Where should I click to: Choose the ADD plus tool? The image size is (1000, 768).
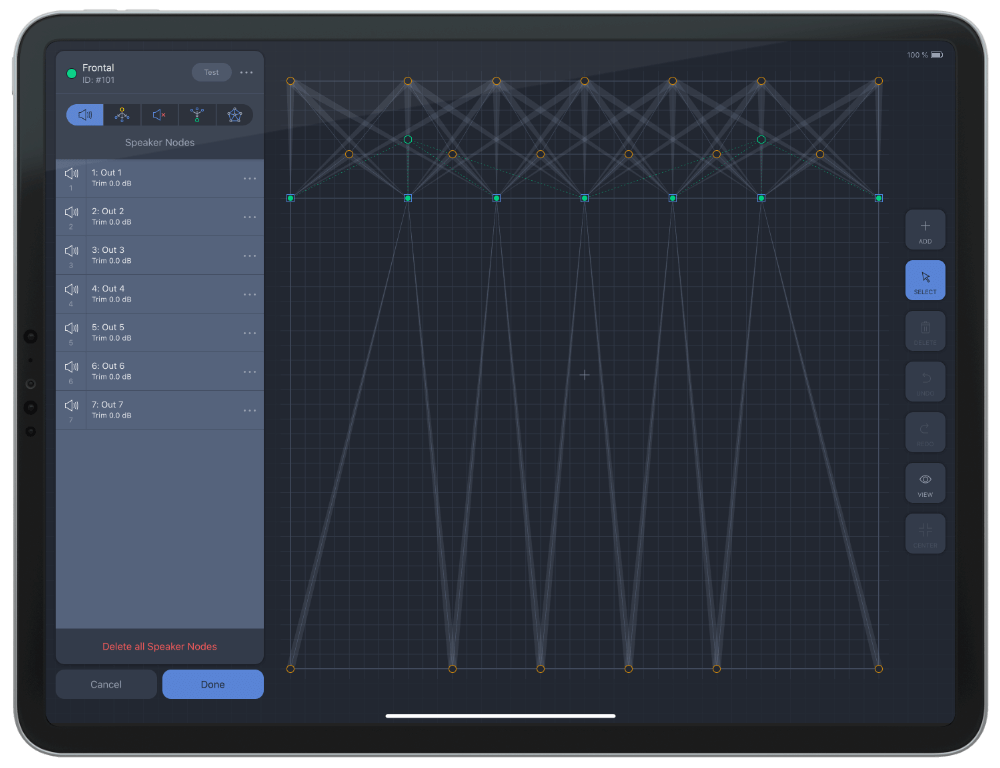925,230
